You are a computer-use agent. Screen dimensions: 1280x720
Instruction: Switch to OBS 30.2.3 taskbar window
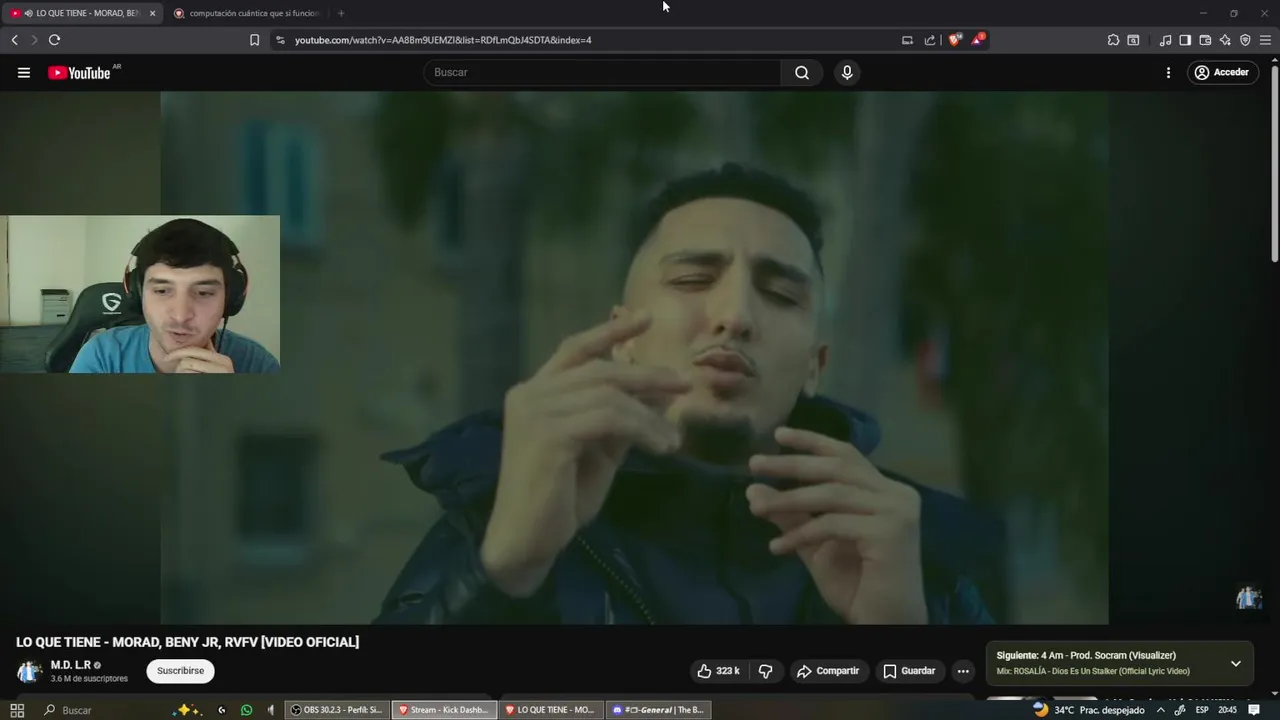pos(337,710)
